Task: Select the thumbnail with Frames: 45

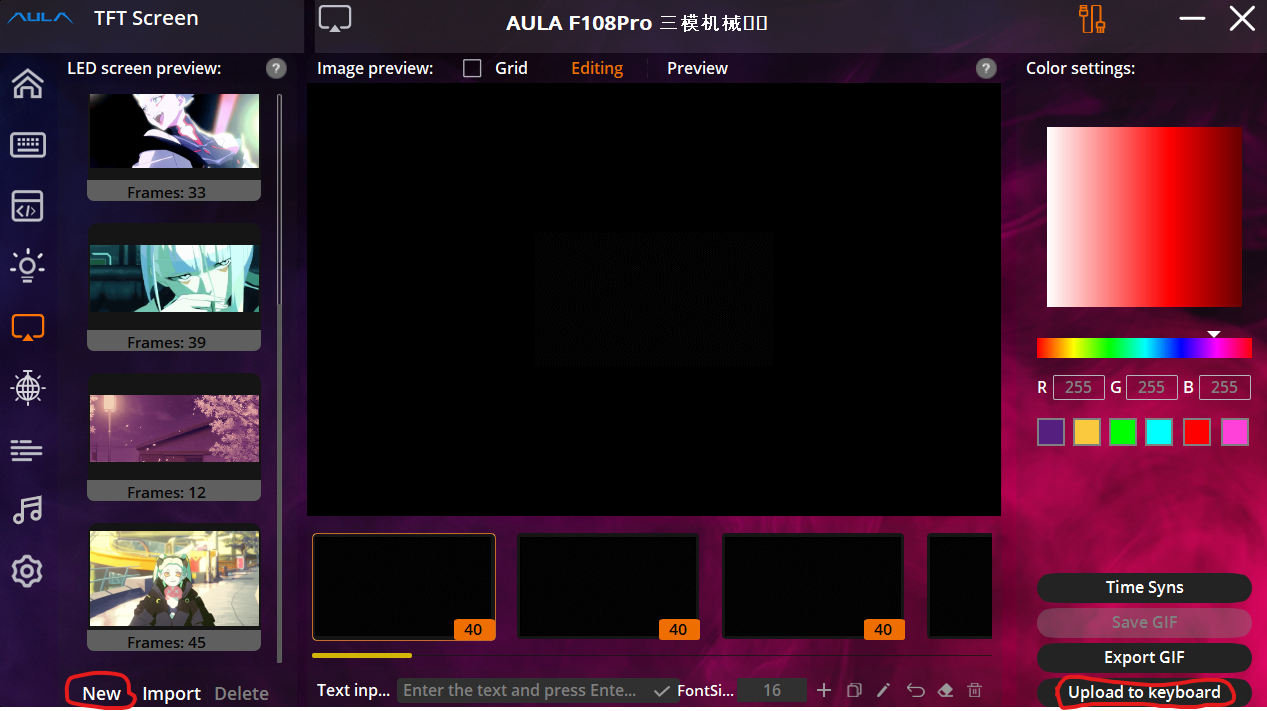Action: pos(174,587)
